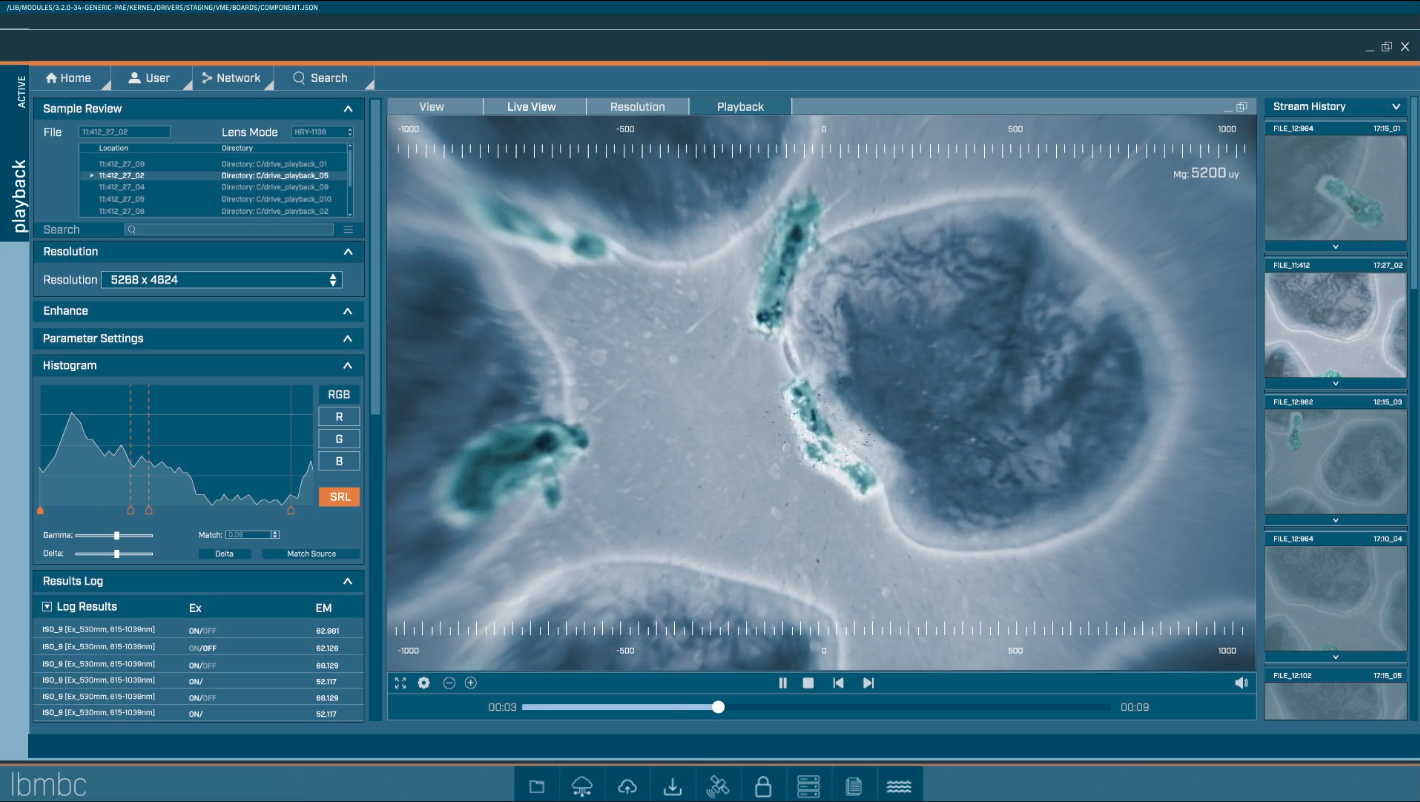Screen dimensions: 1420x802
Task: Click the cloud network icon in bottom dock
Action: [582, 786]
